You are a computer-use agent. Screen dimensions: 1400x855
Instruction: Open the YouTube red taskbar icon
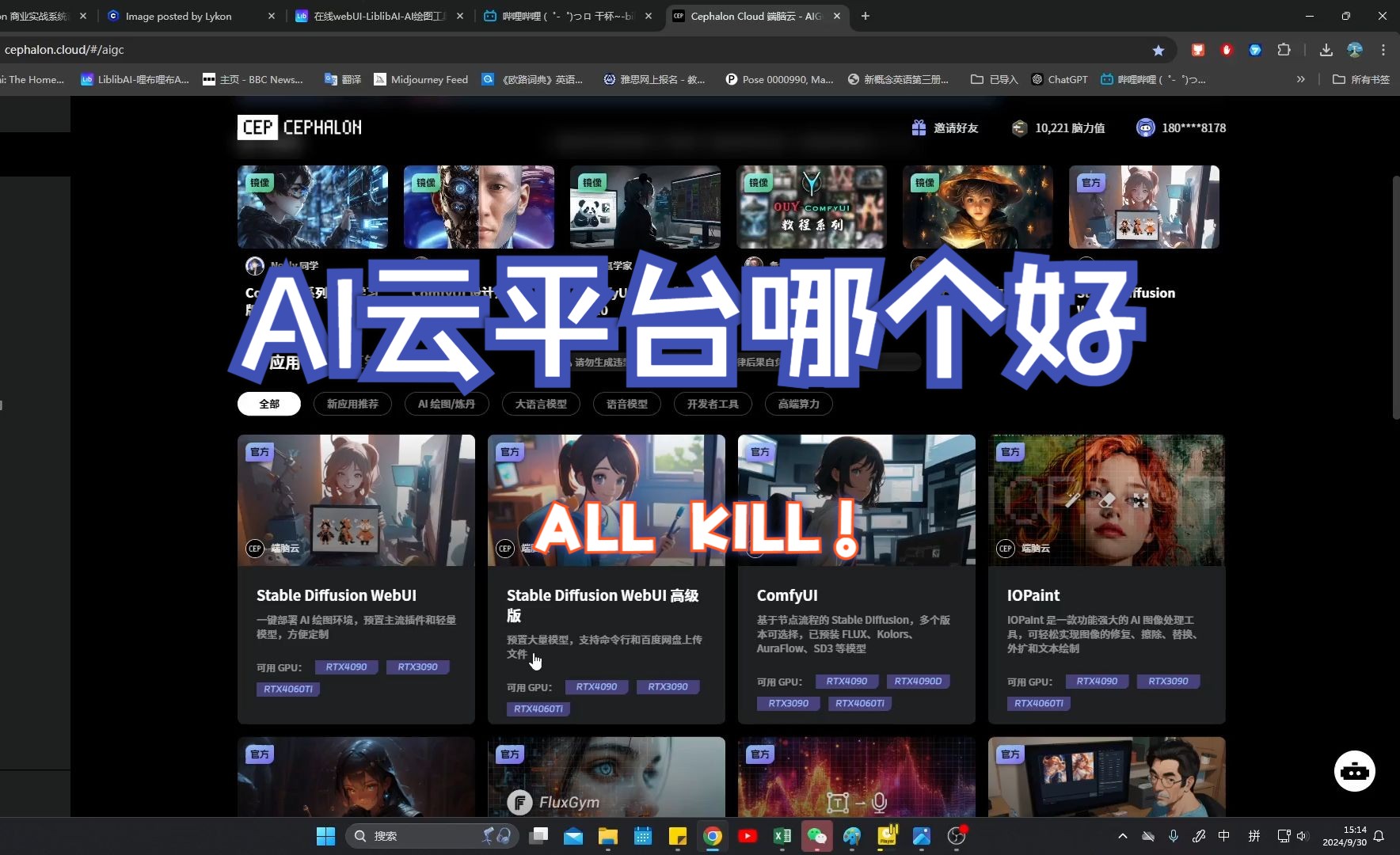(x=748, y=836)
